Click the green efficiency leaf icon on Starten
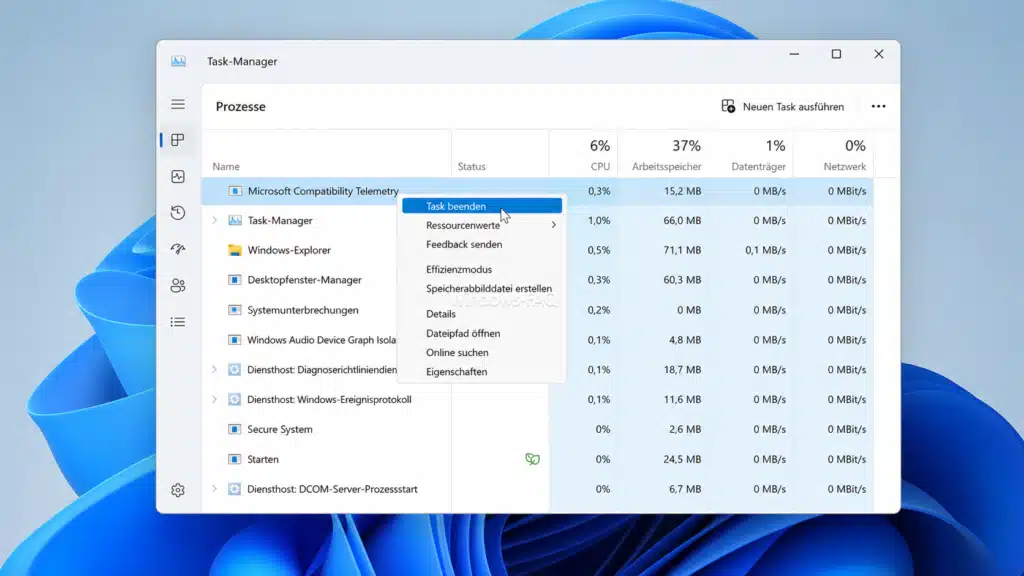Screen dimensions: 1024x576 click(532, 459)
